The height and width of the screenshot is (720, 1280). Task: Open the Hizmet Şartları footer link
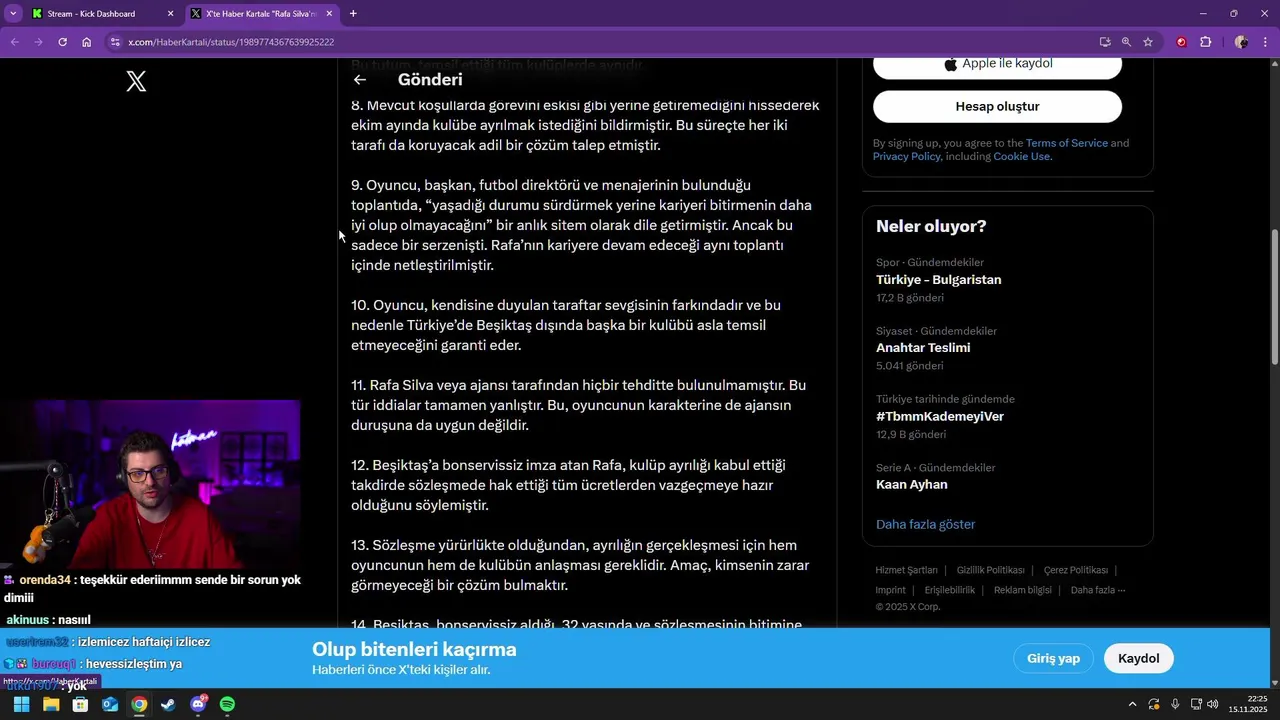[906, 570]
